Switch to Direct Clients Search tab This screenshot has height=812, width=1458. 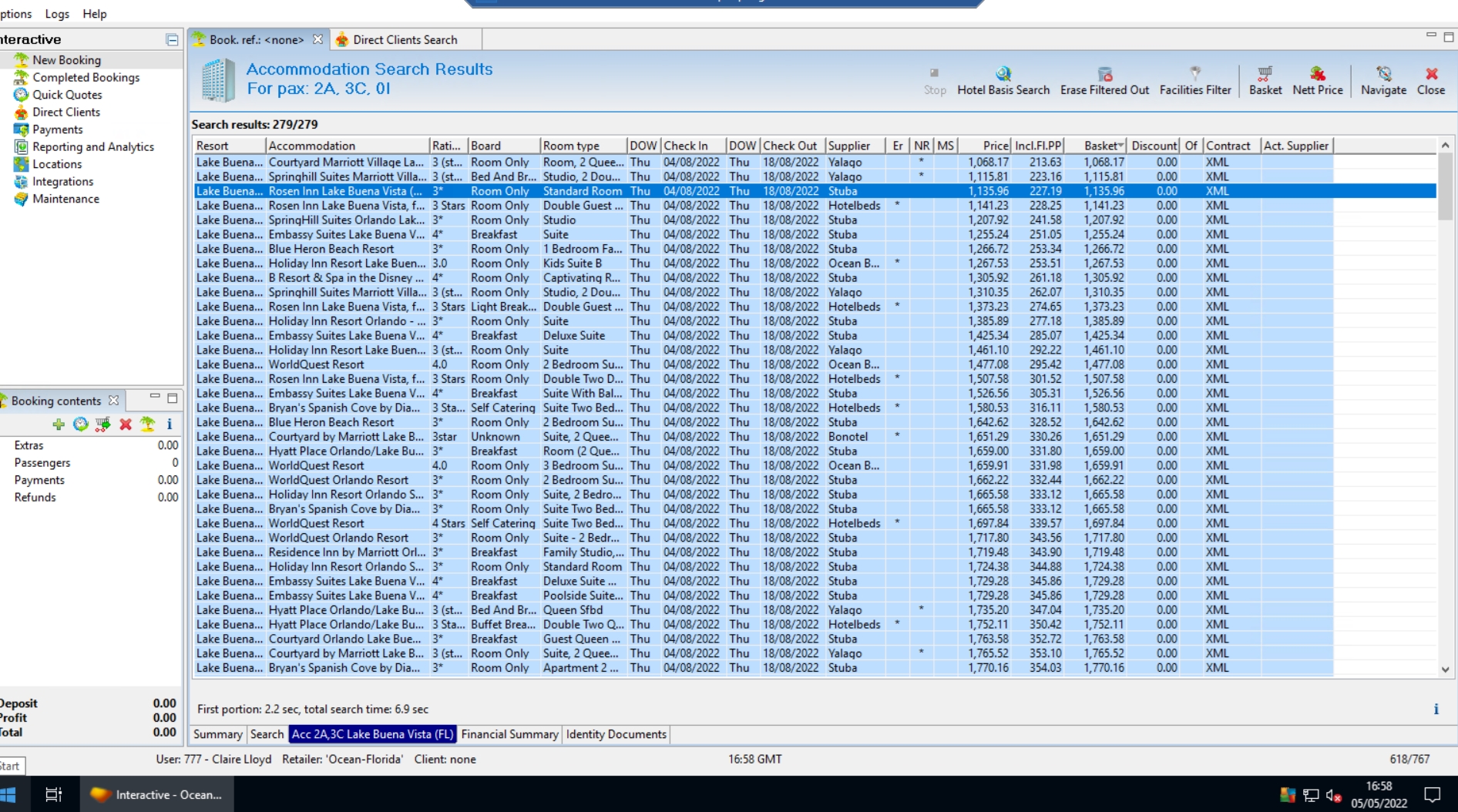(x=405, y=39)
